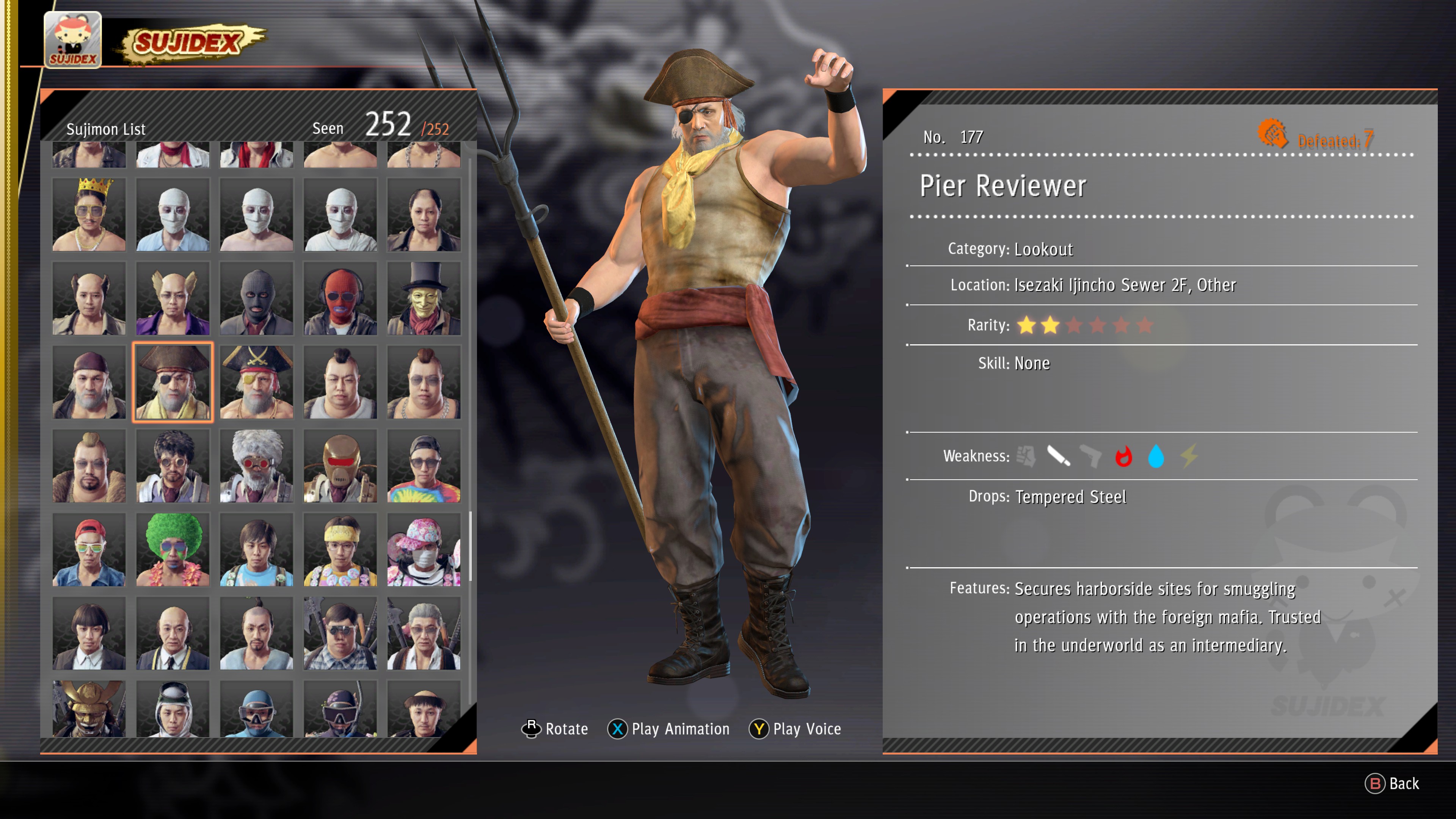Click the blade weakness icon
The image size is (1456, 819).
1058,455
